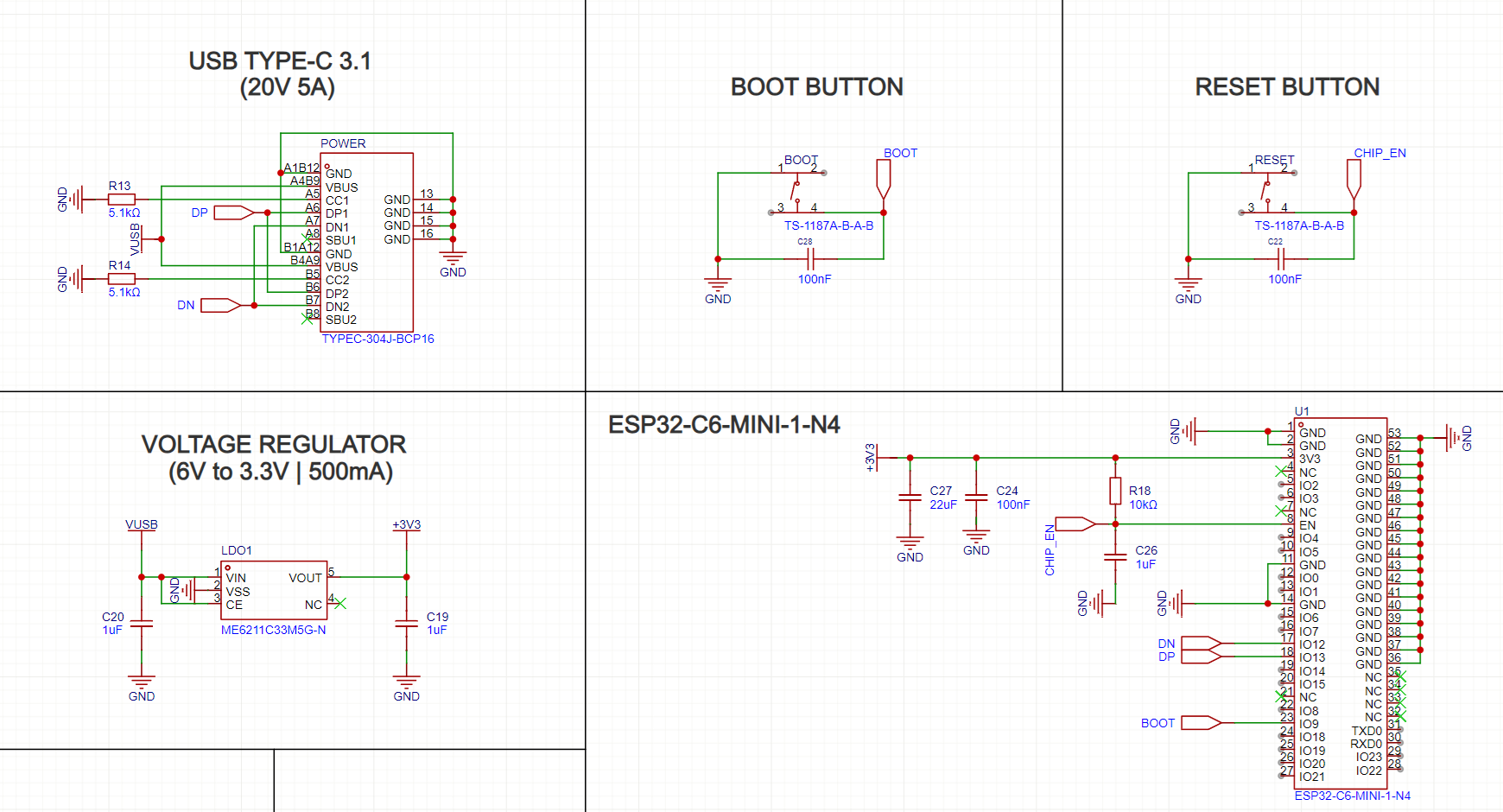Click the 'ME6211C33M5G-N' part name
This screenshot has height=812, width=1503.
point(273,630)
